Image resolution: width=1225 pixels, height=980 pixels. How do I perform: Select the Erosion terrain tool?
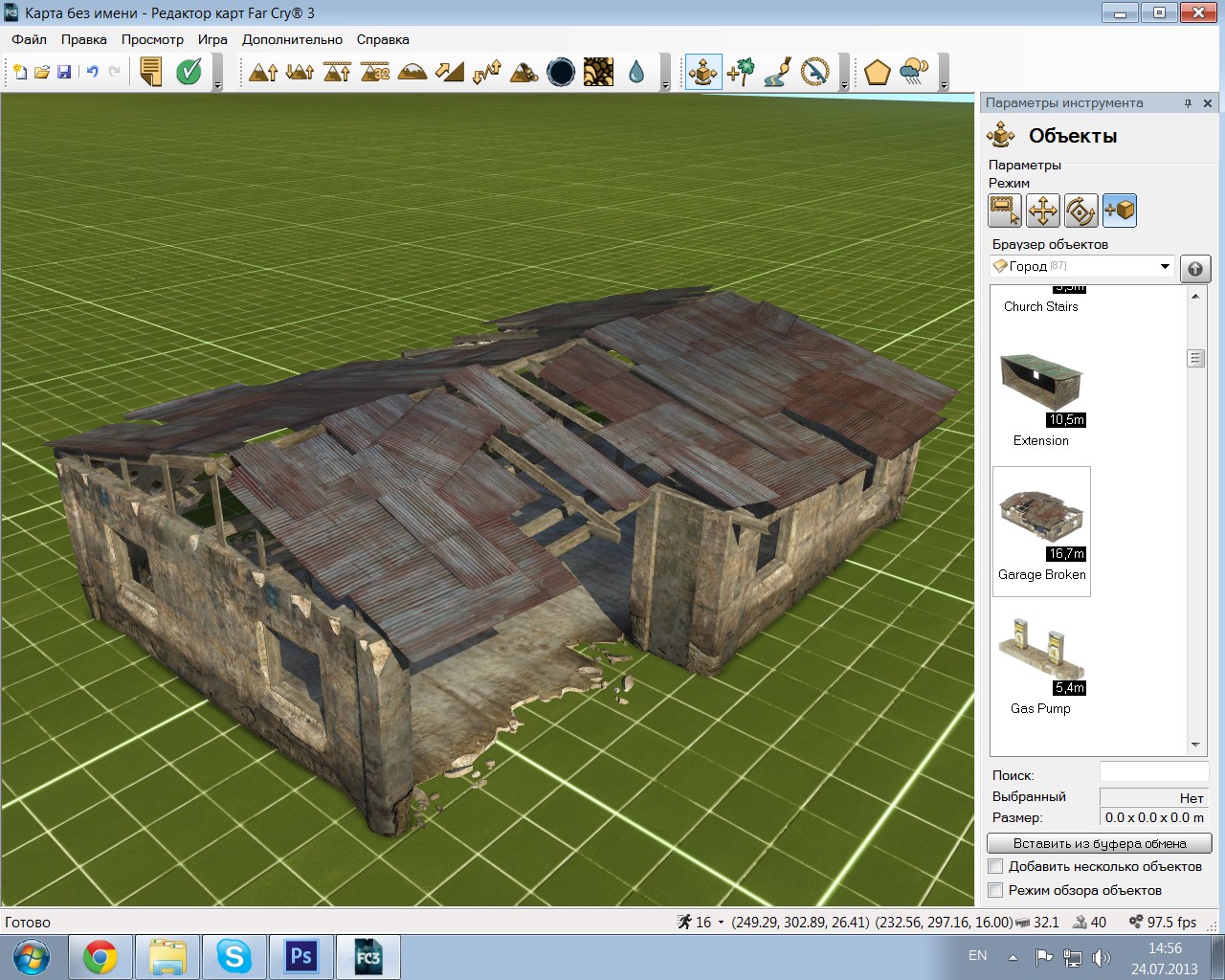tap(523, 72)
